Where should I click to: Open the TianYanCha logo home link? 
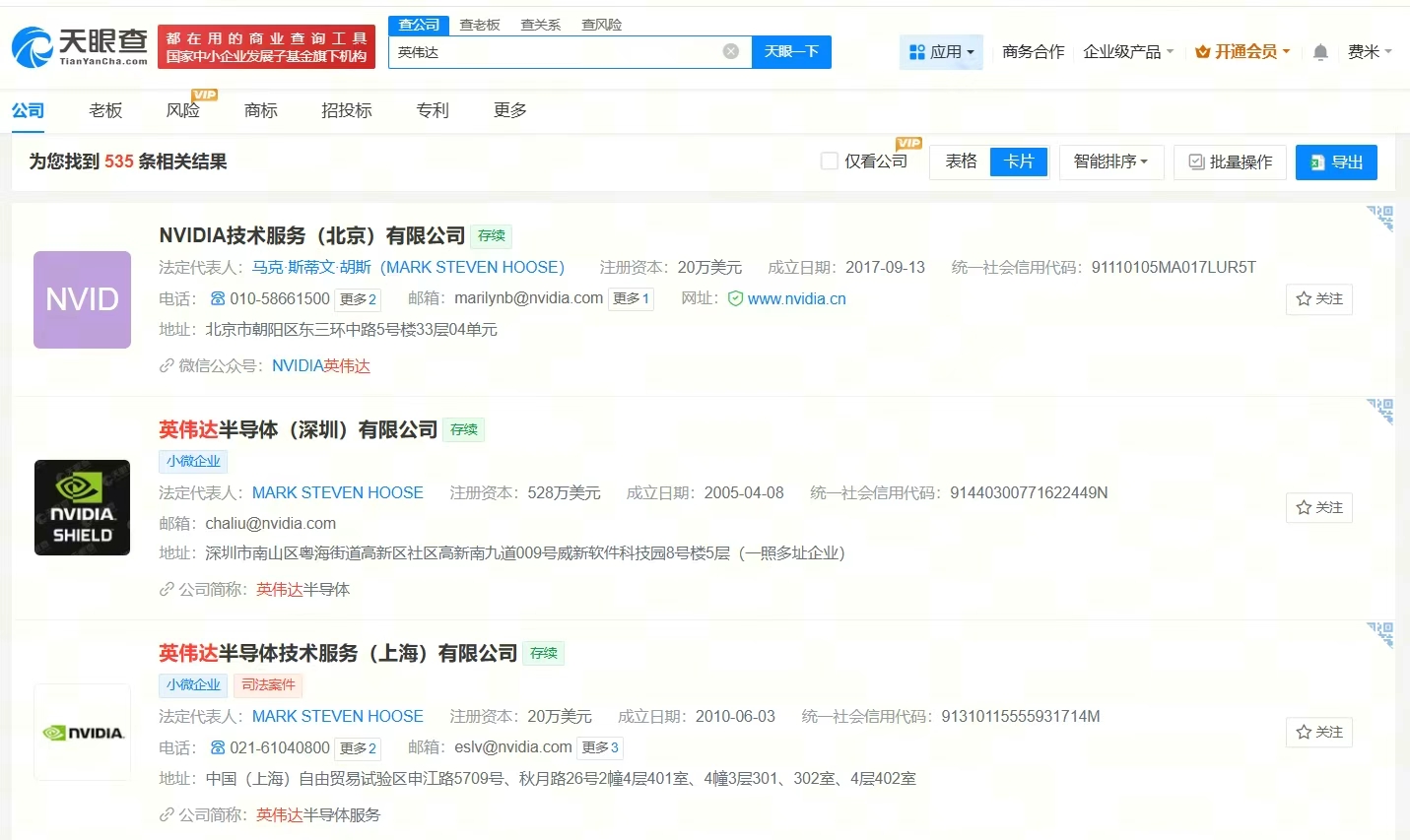point(79,46)
